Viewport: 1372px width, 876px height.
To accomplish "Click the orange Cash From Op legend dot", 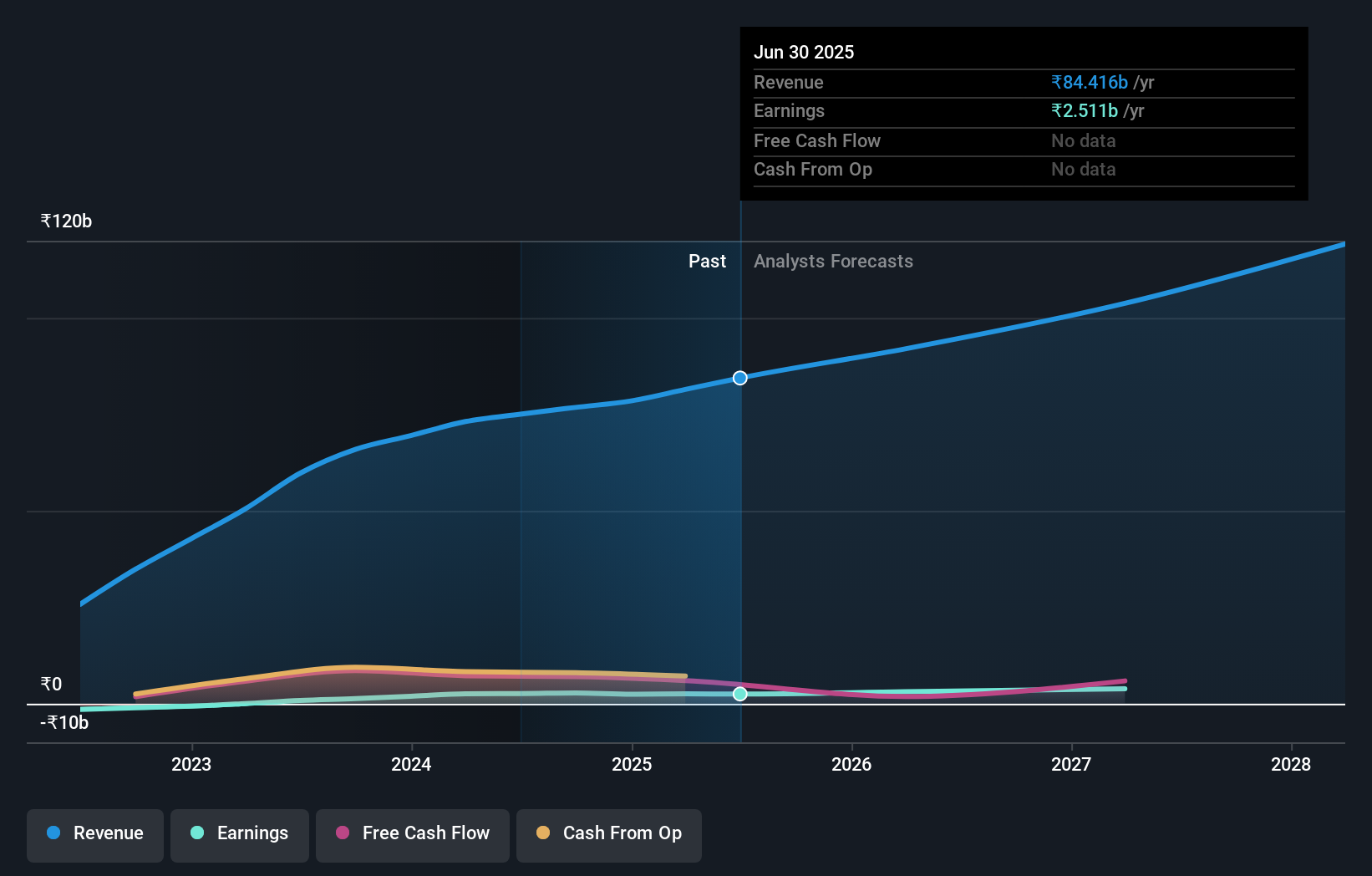I will [543, 833].
